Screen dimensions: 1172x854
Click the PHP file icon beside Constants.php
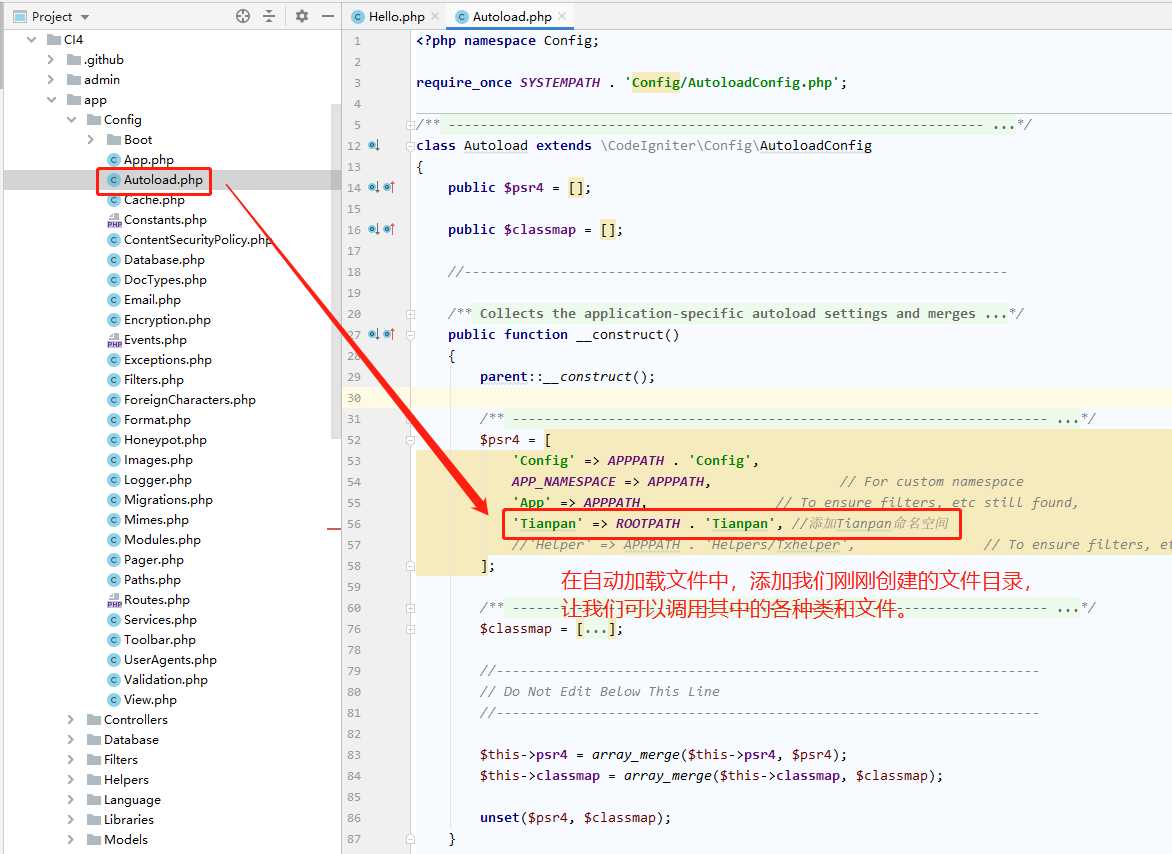(x=114, y=220)
